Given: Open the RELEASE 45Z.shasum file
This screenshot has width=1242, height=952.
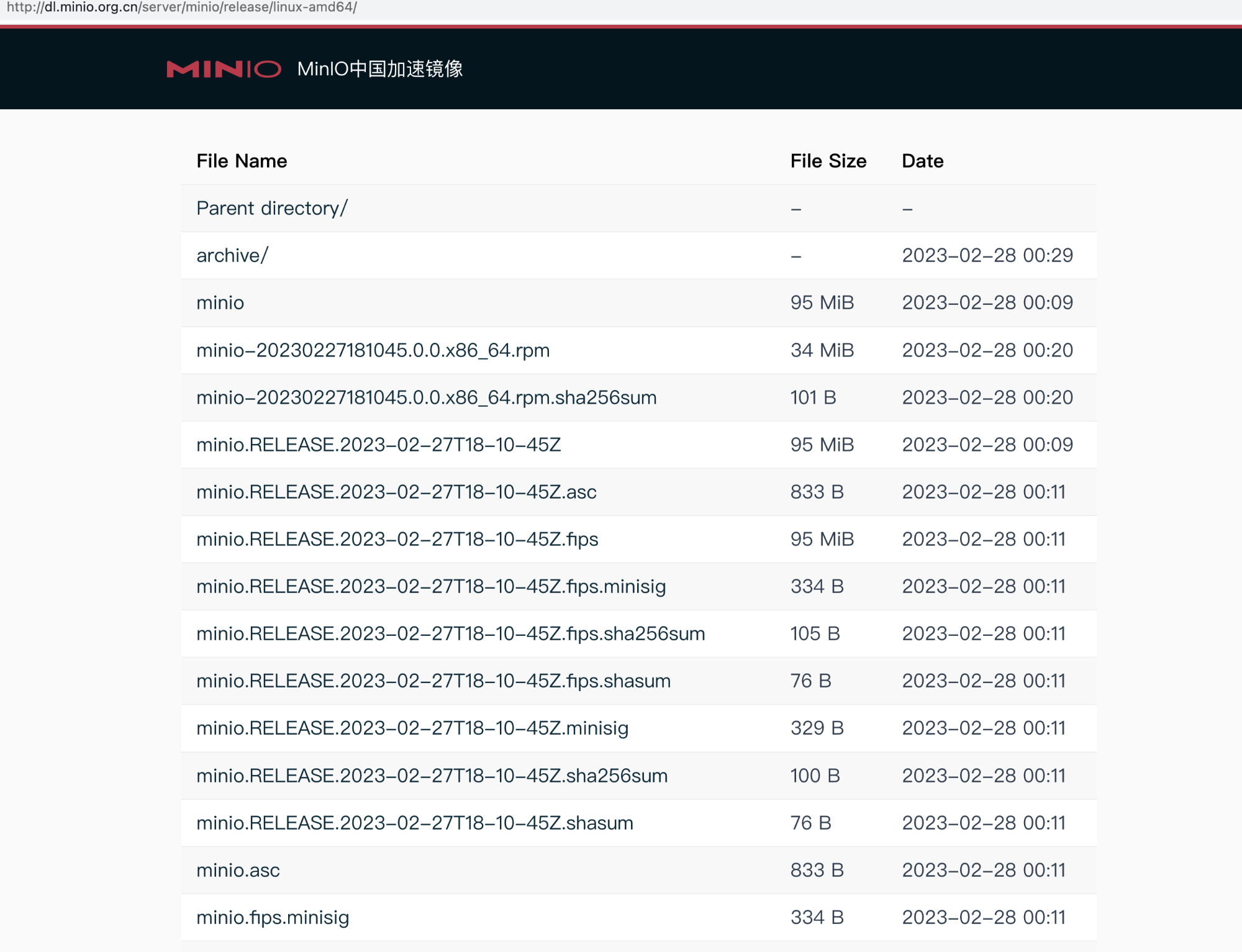Looking at the screenshot, I should tap(415, 823).
